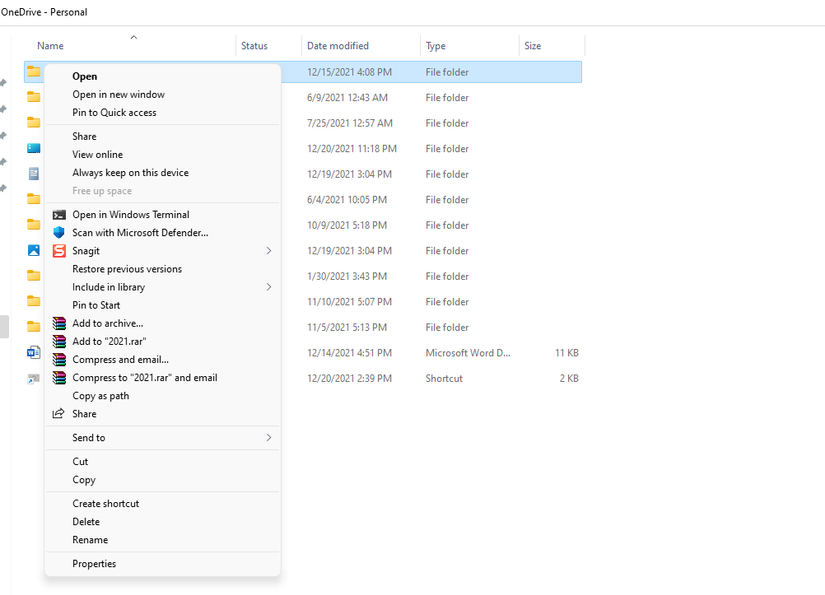
Task: Select the folder icon dated 1/30/2021
Action: point(34,276)
